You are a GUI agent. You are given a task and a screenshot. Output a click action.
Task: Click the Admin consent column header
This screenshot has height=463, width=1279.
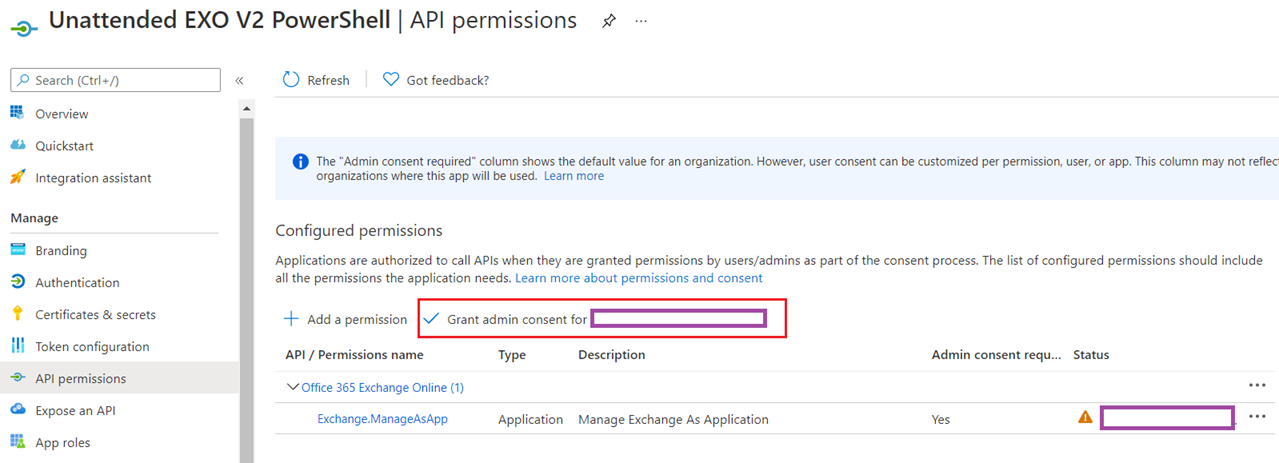(x=997, y=355)
